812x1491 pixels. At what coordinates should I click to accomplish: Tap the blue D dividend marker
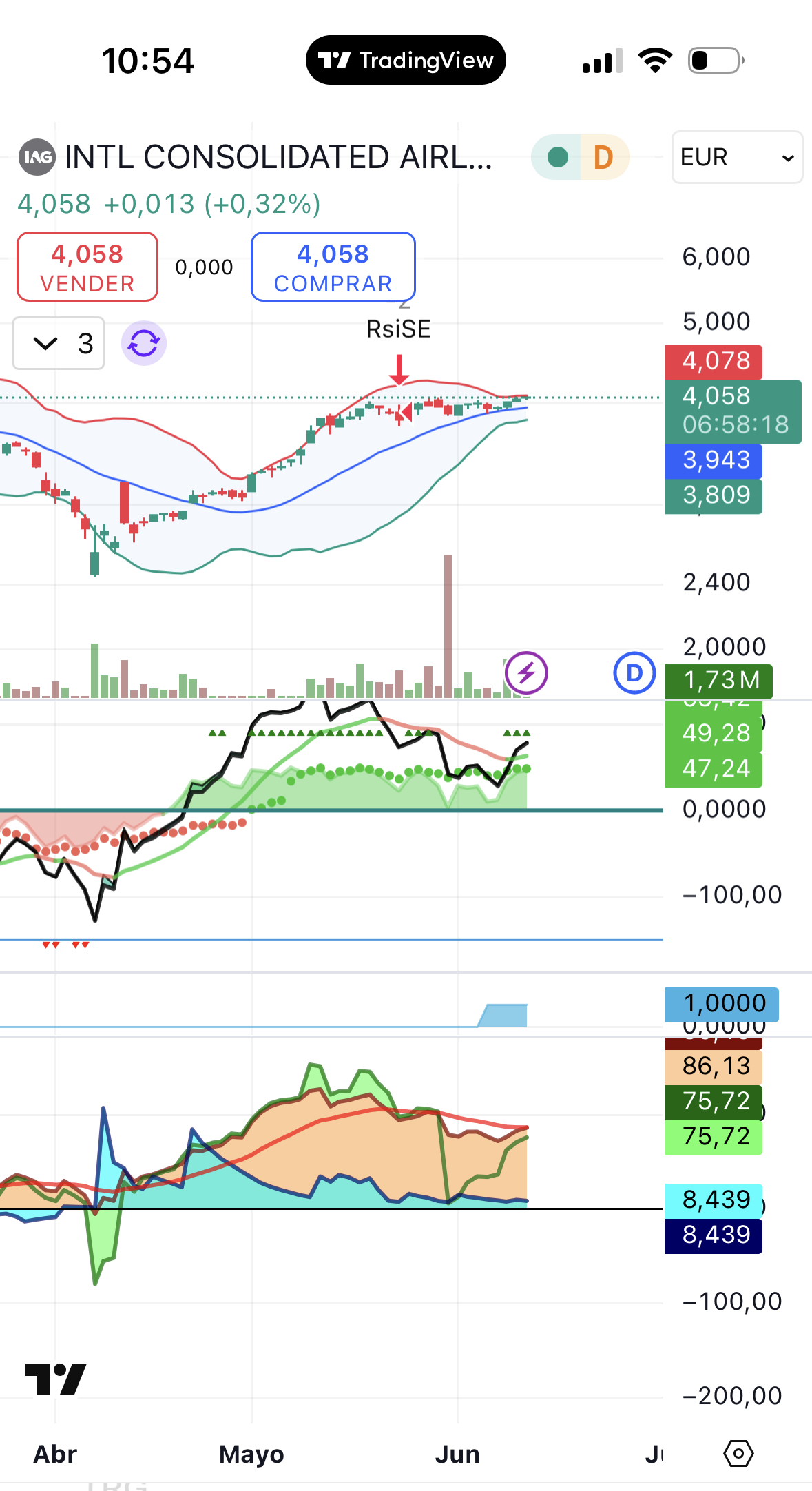[634, 672]
